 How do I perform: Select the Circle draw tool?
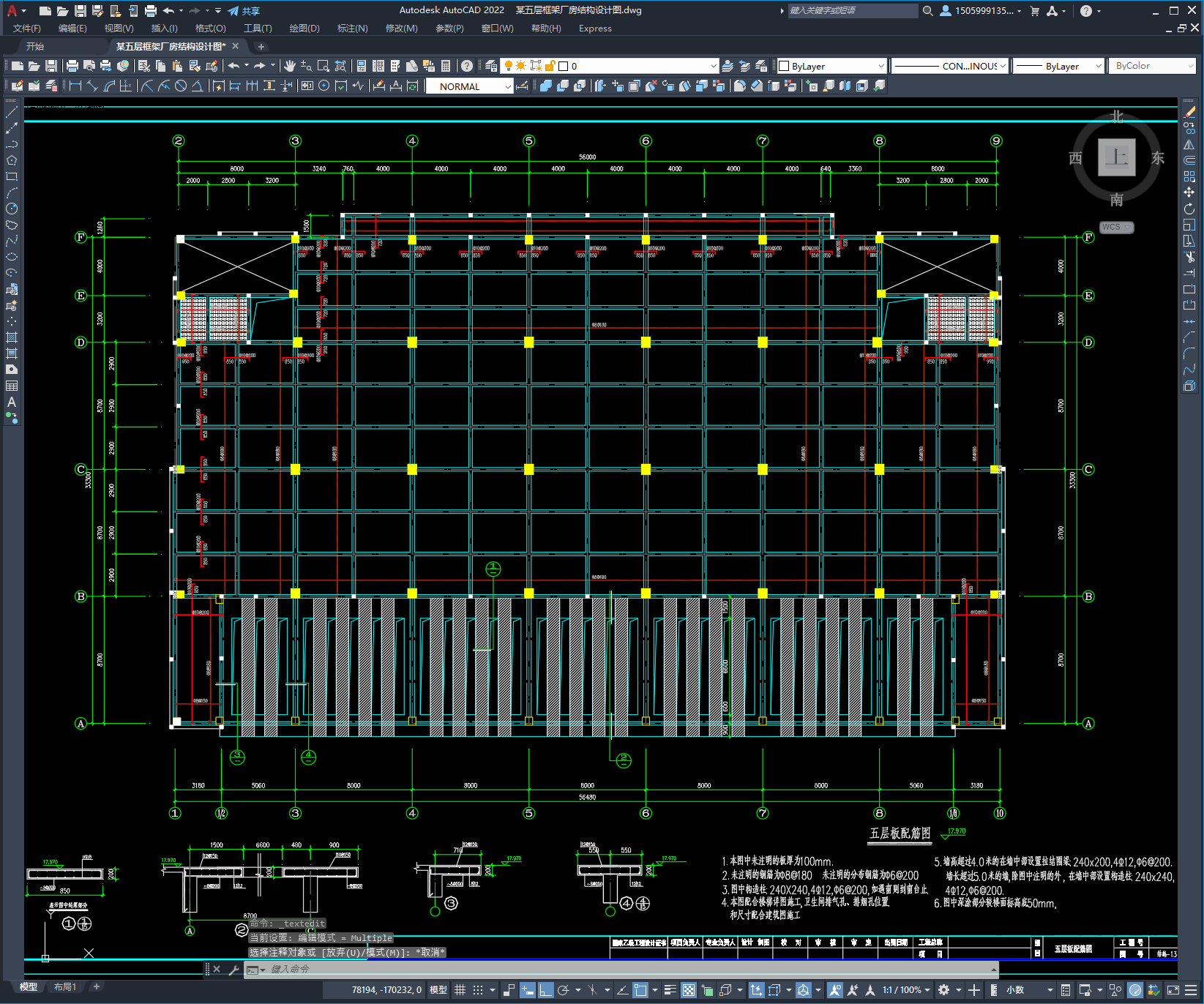pos(12,209)
